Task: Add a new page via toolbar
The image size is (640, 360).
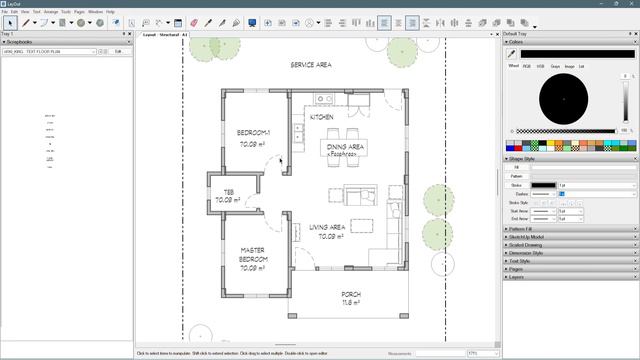Action: [268, 23]
